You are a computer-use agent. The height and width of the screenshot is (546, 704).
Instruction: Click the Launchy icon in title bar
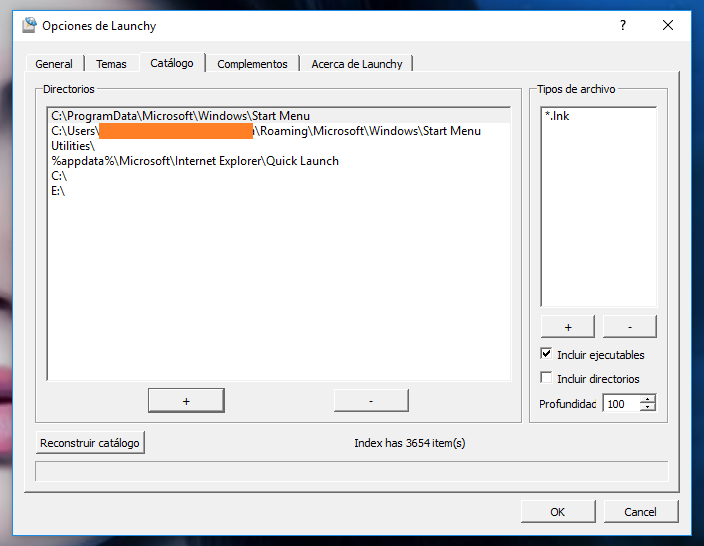coord(29,25)
